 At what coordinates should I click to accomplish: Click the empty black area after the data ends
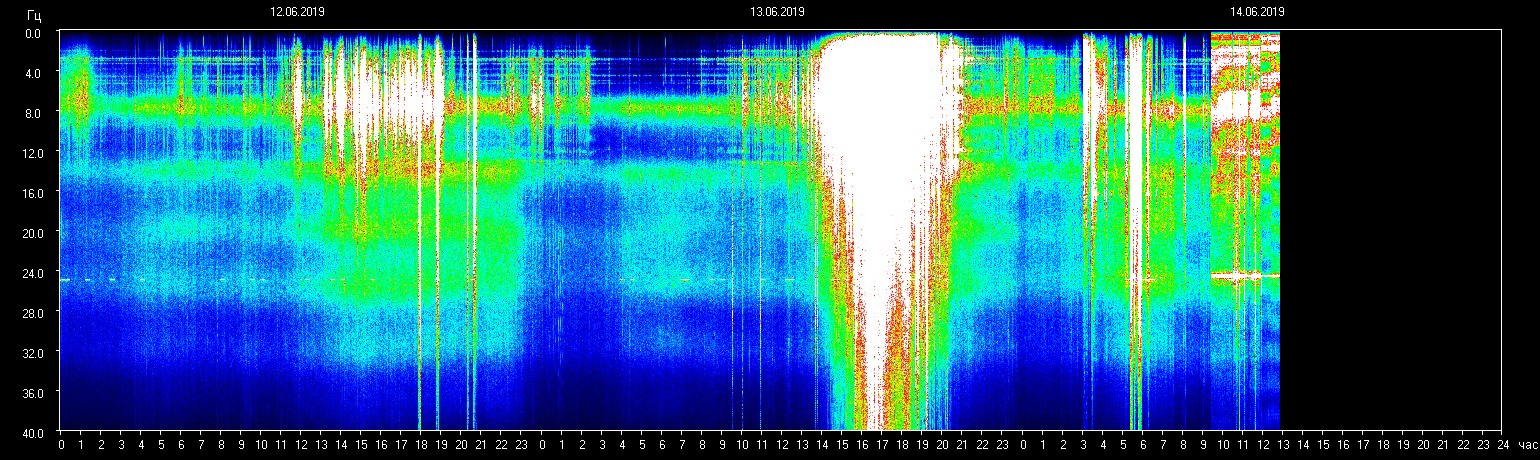click(x=1390, y=230)
